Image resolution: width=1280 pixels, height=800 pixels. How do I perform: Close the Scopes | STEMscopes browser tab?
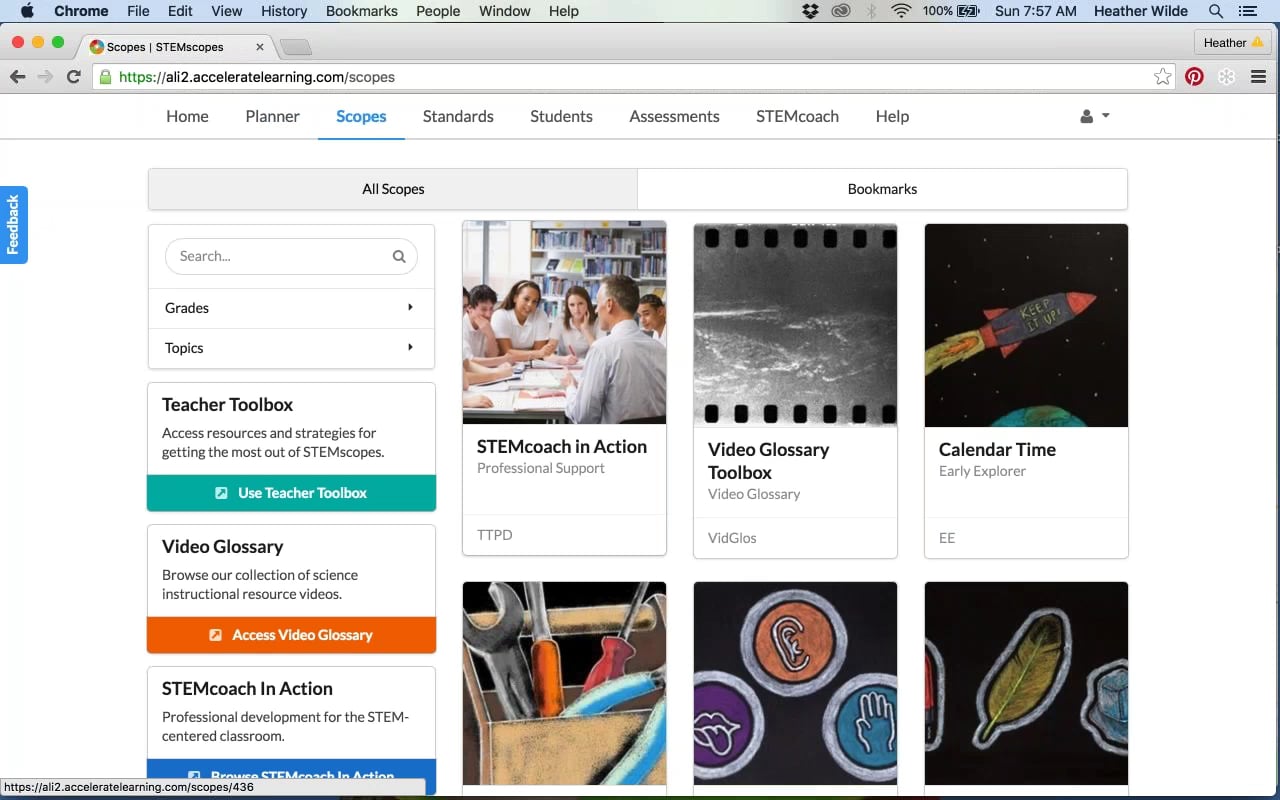[260, 47]
